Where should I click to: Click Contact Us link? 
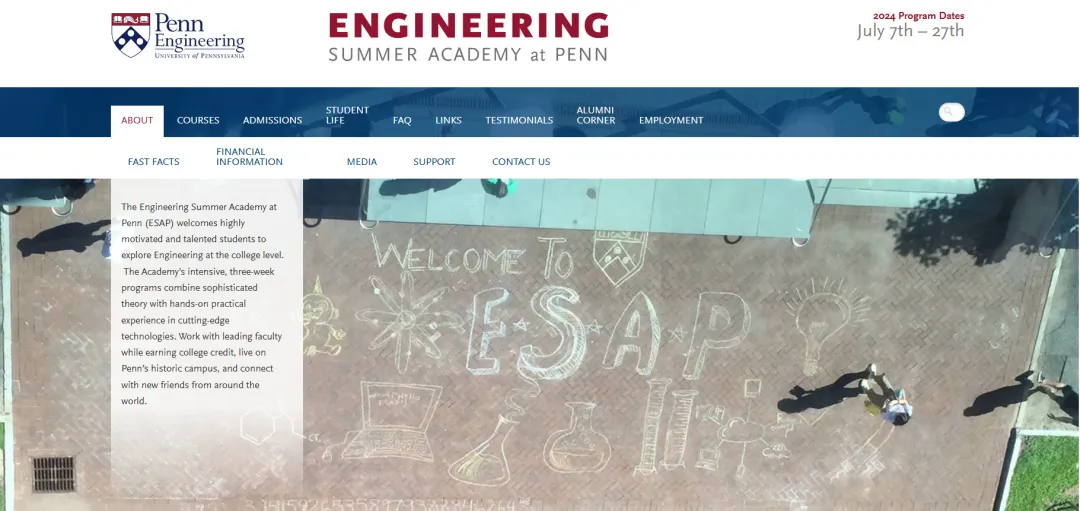click(x=521, y=162)
